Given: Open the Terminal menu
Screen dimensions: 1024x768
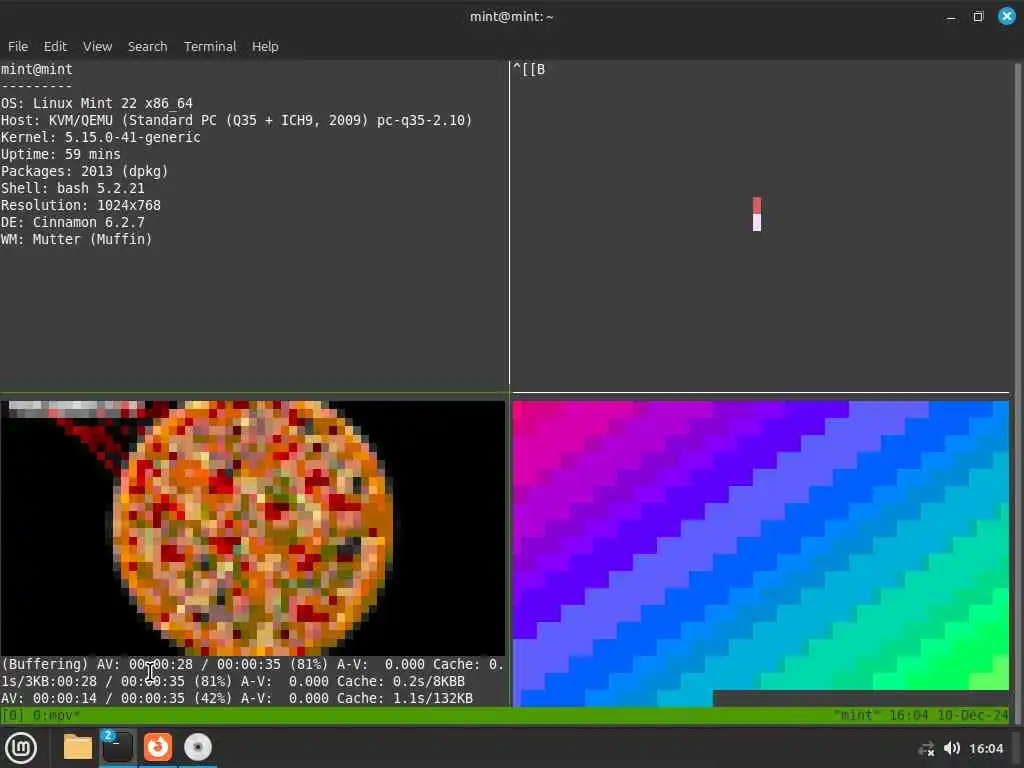Looking at the screenshot, I should pyautogui.click(x=210, y=46).
